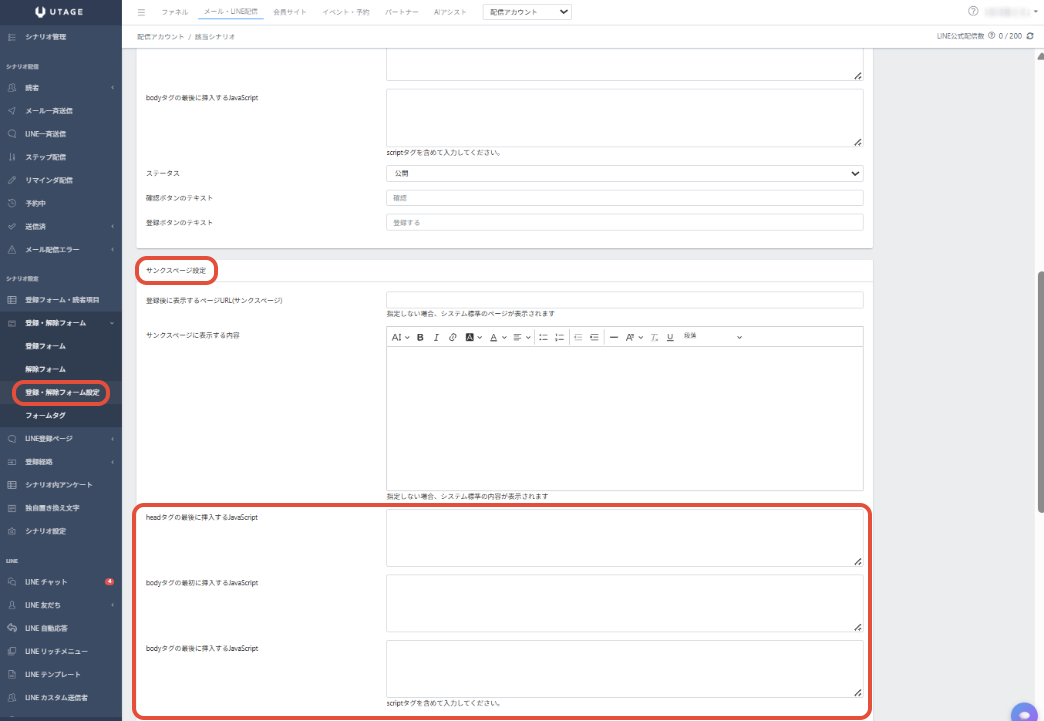Open the ステータス dropdown

[624, 173]
